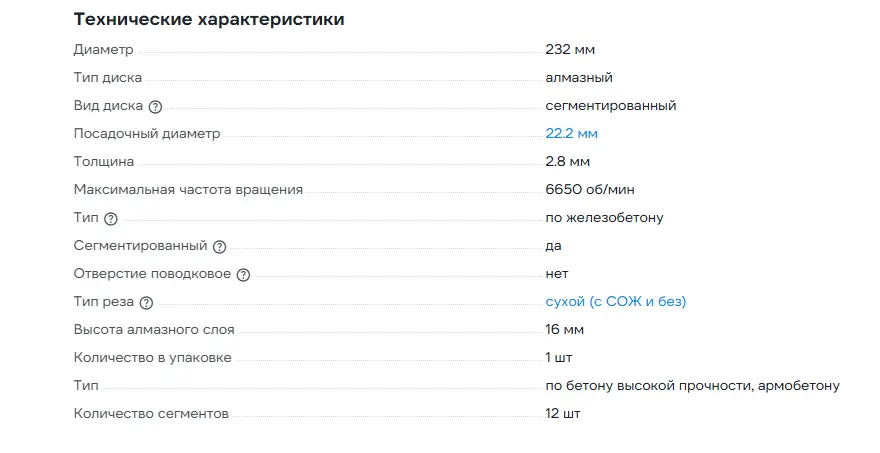This screenshot has width=880, height=453.
Task: Click the Количество в упаковке label
Action: (152, 357)
